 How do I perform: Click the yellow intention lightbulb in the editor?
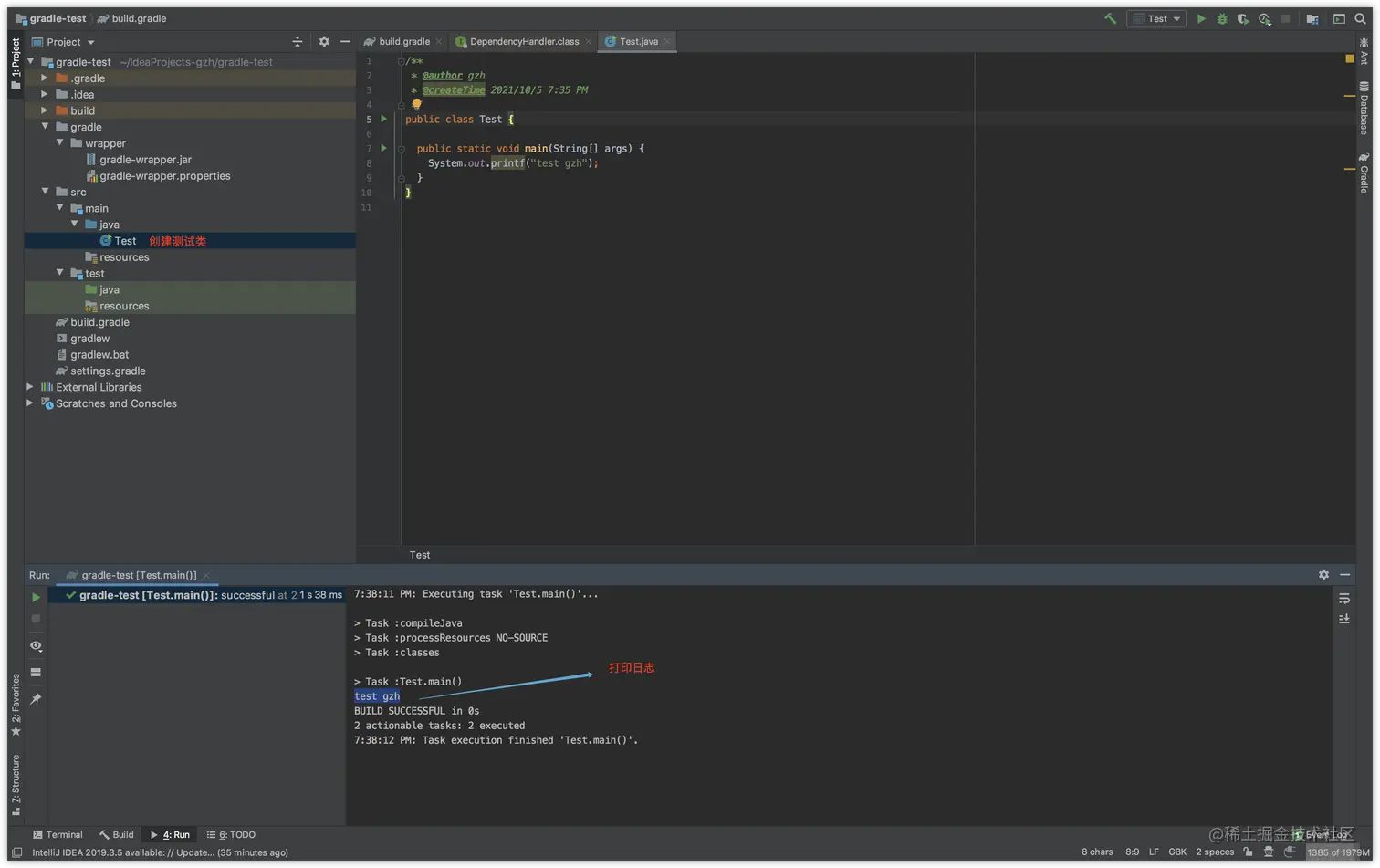pos(416,104)
